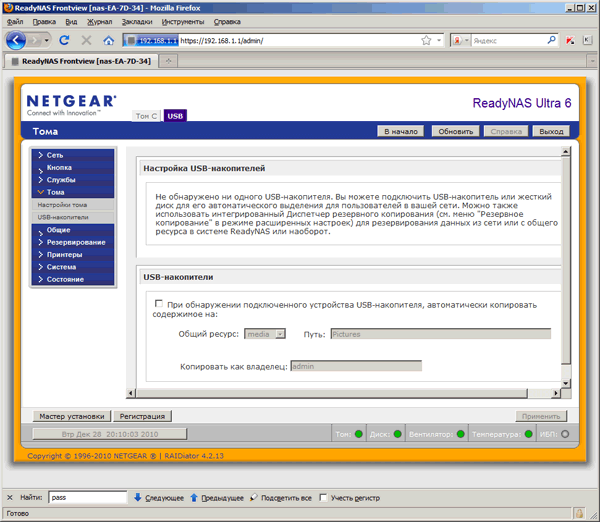Image resolution: width=600 pixels, height=522 pixels.
Task: Click the browser Back arrow button
Action: (16, 40)
